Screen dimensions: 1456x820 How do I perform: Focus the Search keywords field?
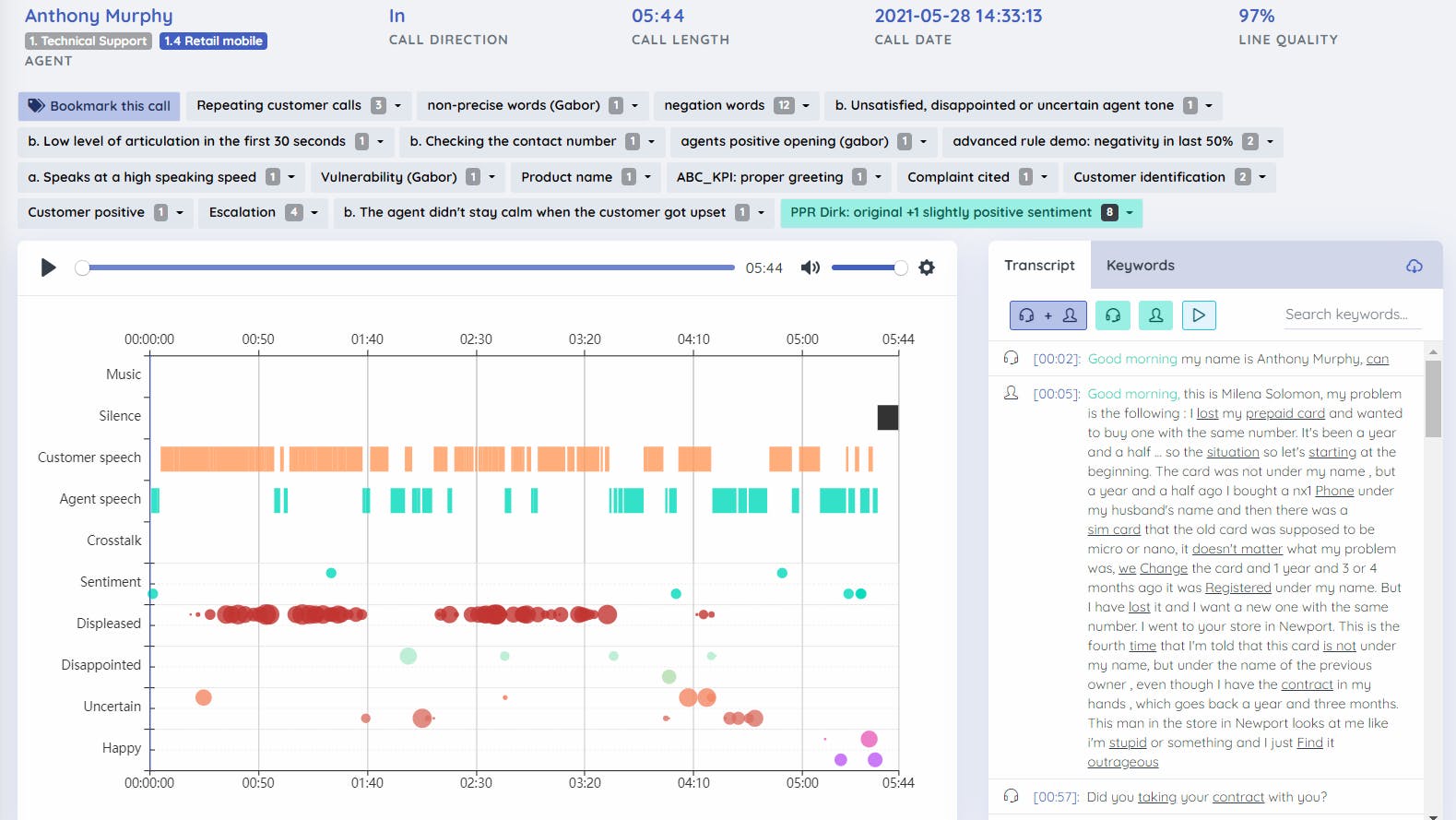click(x=1352, y=315)
